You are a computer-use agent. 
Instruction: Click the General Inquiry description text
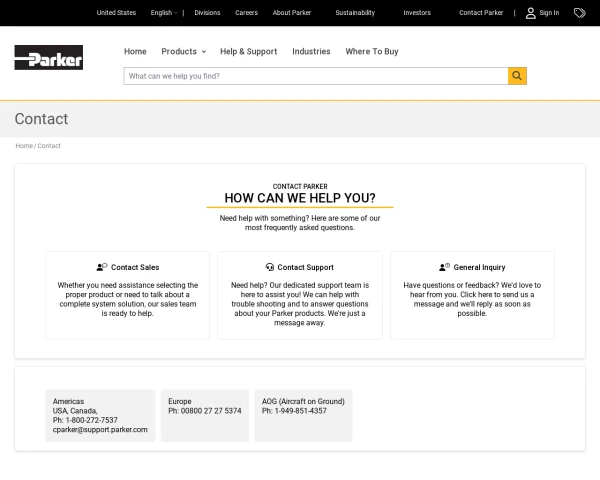(472, 299)
